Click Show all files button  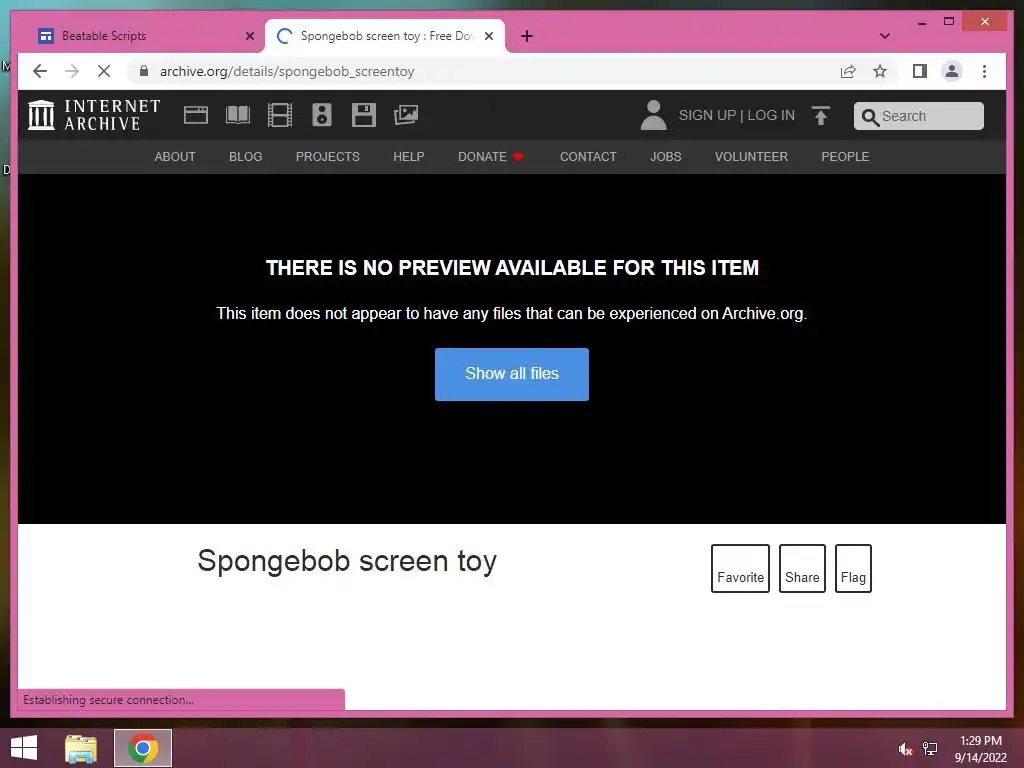pyautogui.click(x=512, y=374)
